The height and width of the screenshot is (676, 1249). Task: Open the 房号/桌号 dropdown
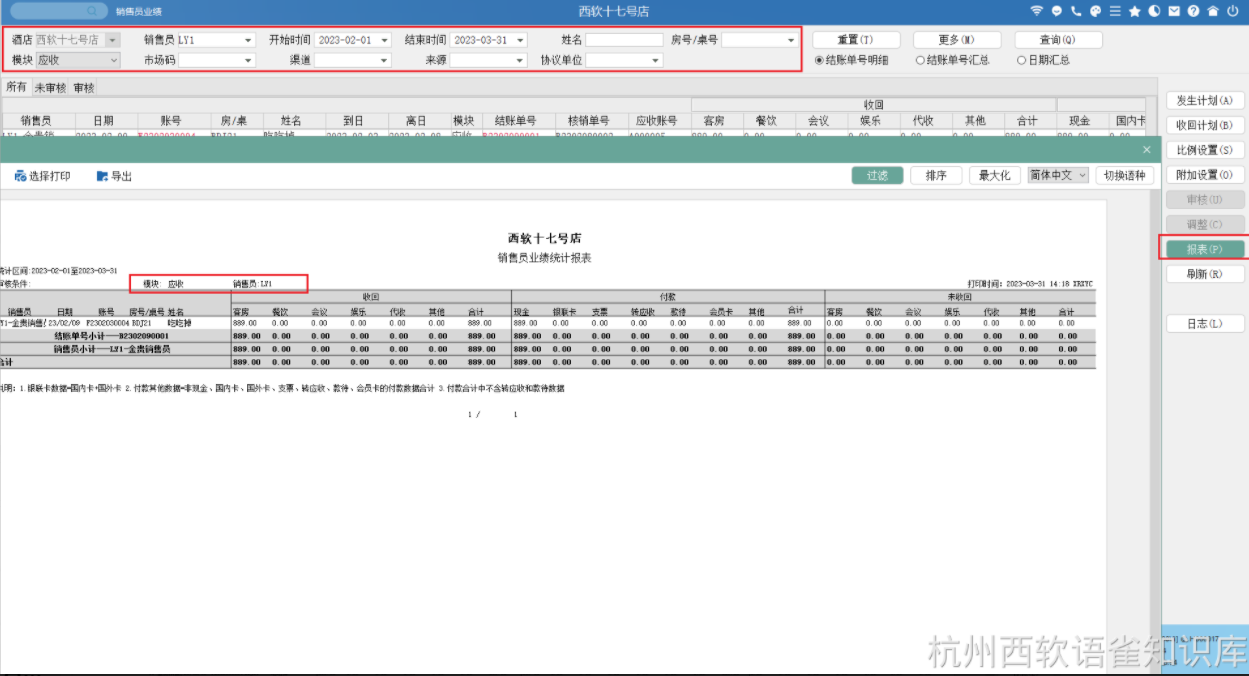click(791, 40)
